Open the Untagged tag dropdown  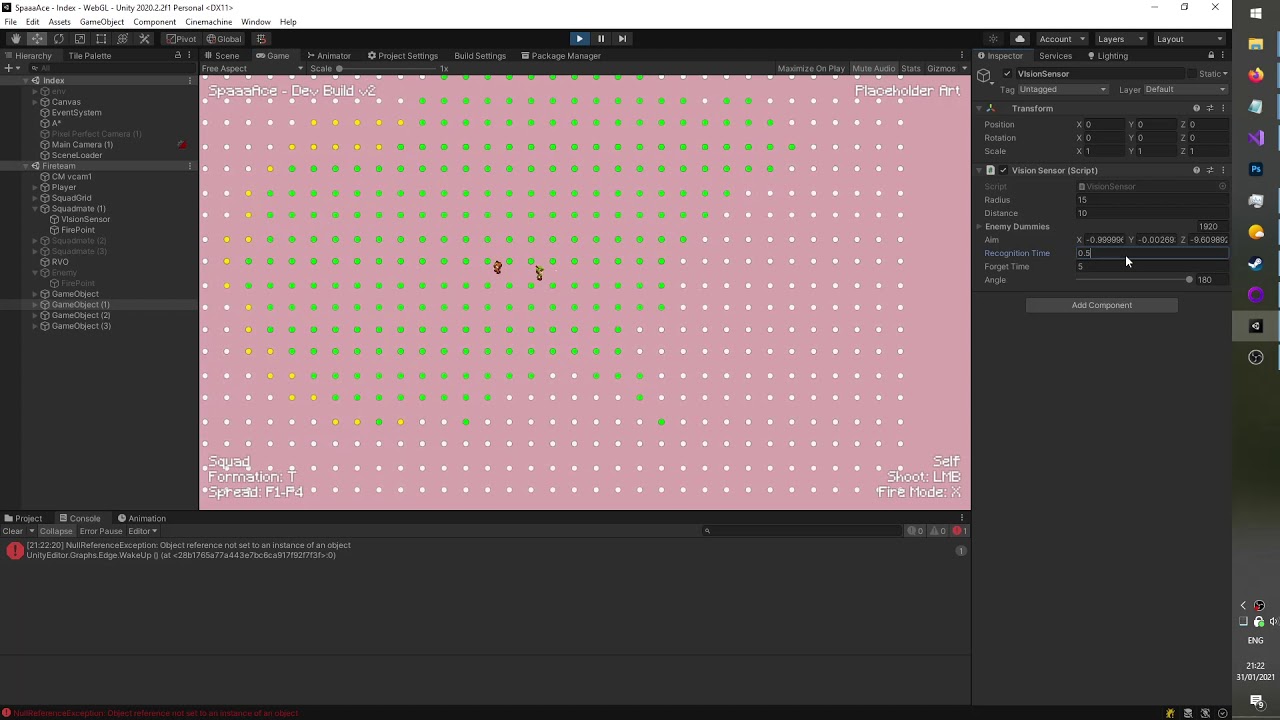tap(1062, 90)
